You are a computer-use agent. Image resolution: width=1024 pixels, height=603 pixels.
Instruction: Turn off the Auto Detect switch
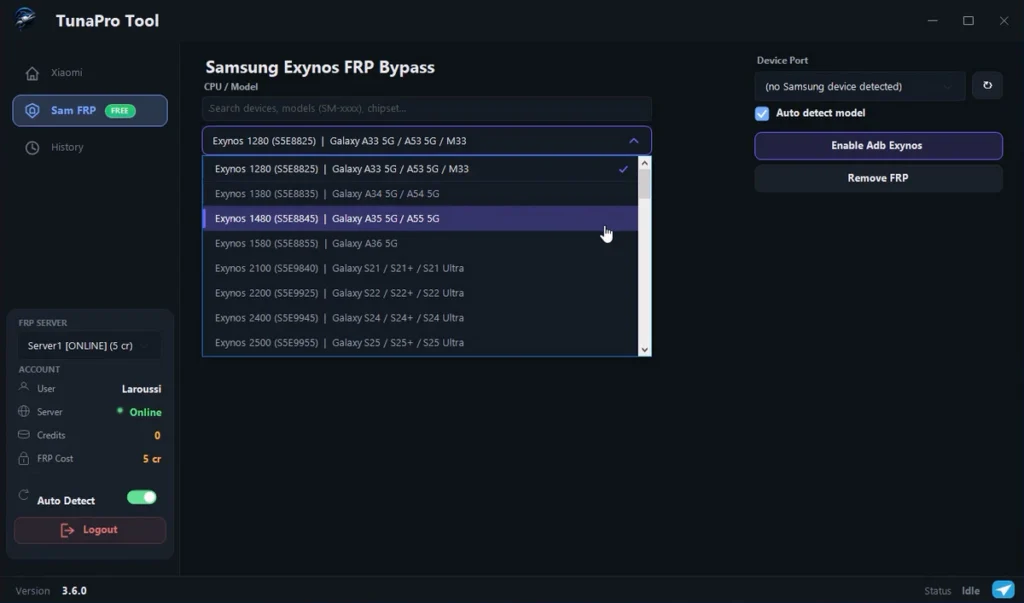pos(142,497)
